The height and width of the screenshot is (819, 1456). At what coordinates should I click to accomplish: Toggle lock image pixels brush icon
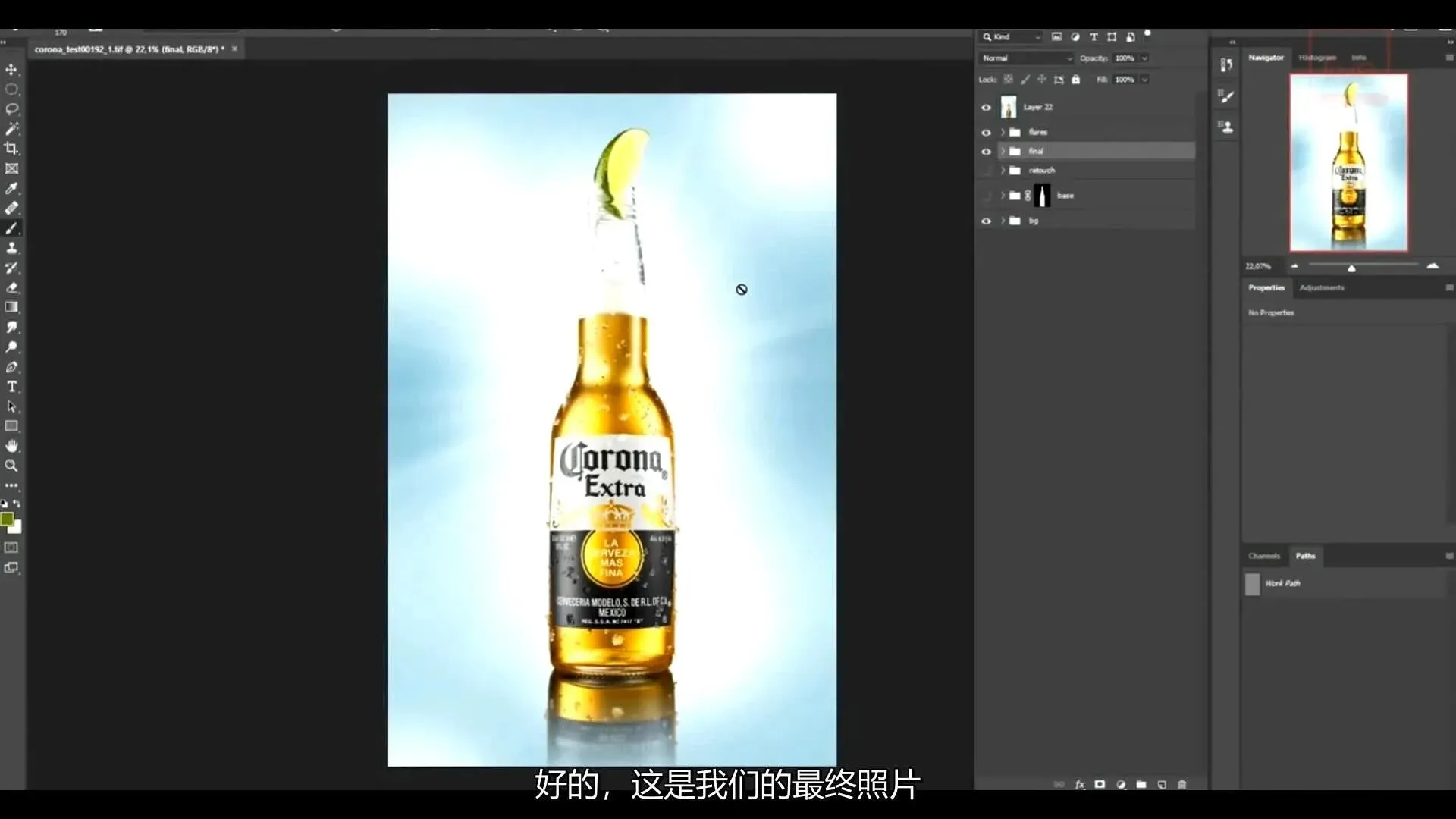[x=1025, y=79]
